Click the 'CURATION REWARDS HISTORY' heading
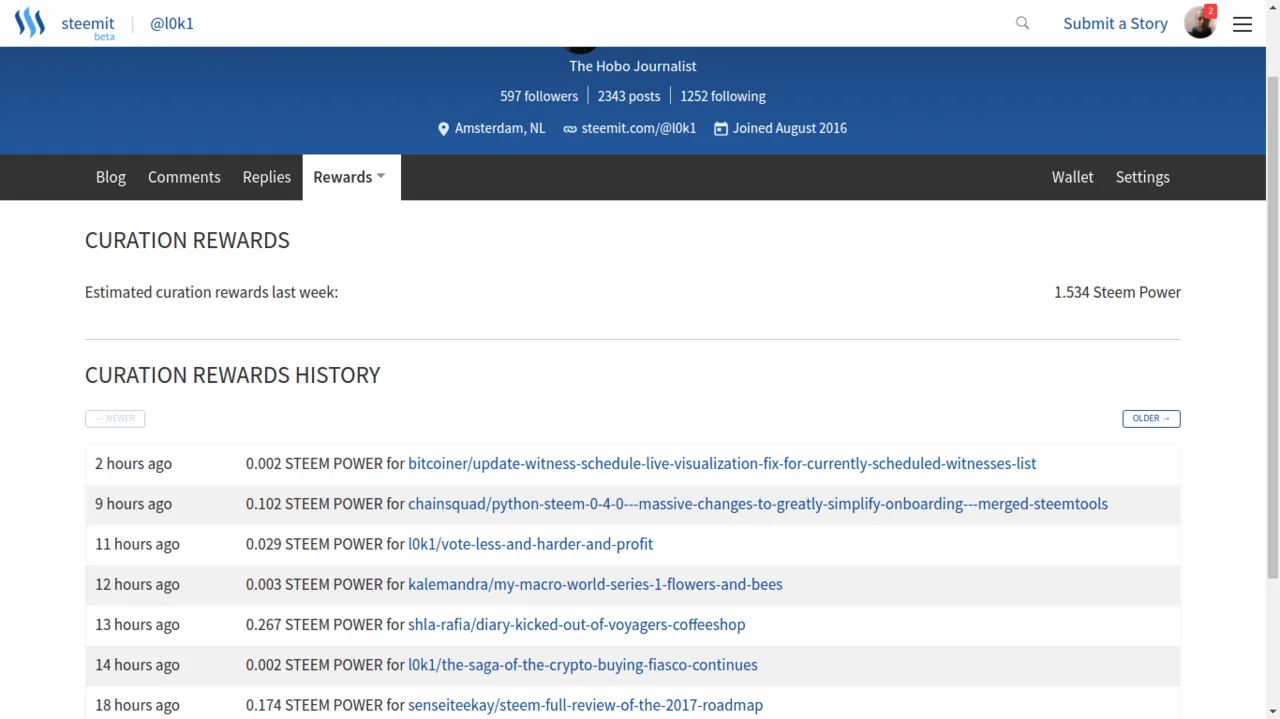The width and height of the screenshot is (1280, 719). click(233, 375)
